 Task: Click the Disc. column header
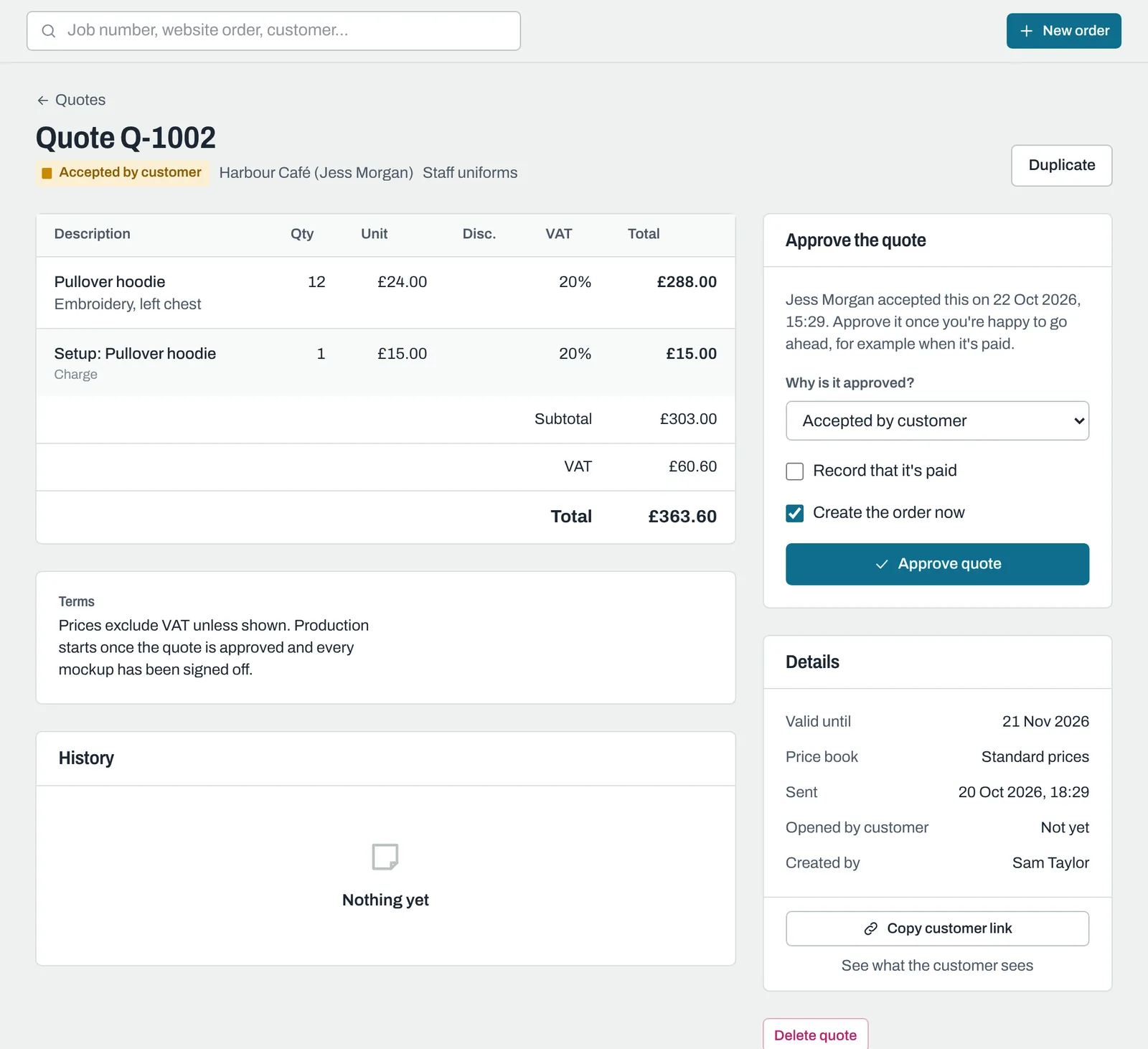click(x=479, y=234)
